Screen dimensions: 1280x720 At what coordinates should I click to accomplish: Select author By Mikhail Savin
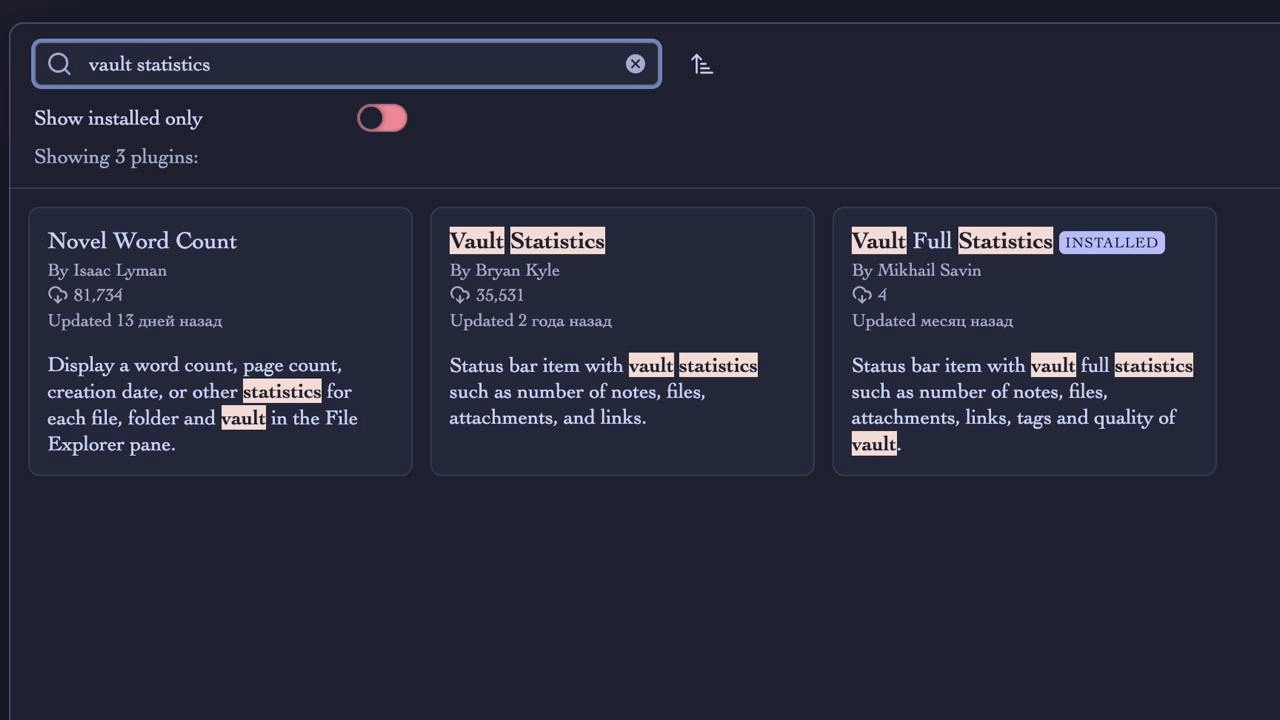pos(916,270)
